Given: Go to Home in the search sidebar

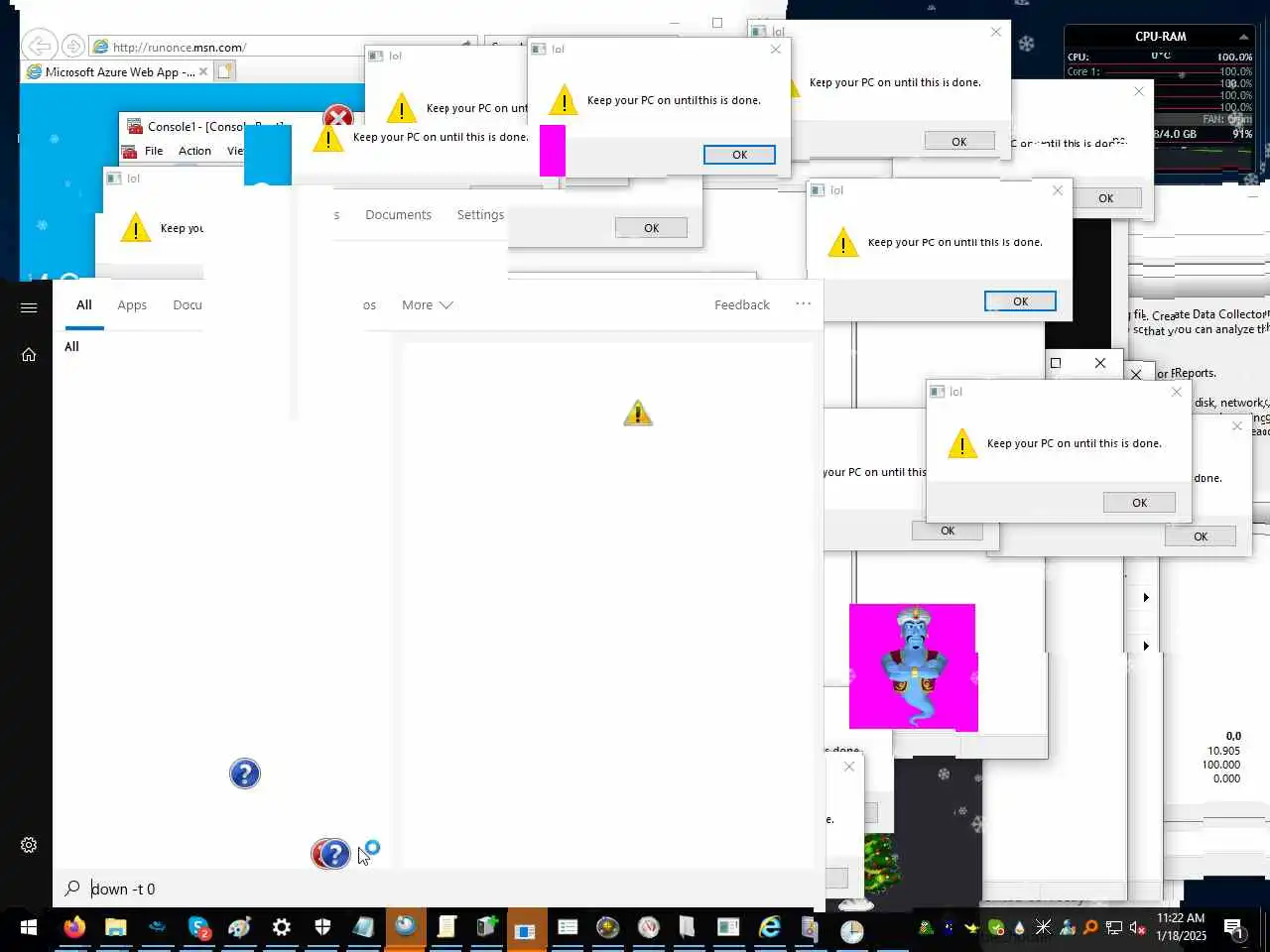Looking at the screenshot, I should point(28,354).
